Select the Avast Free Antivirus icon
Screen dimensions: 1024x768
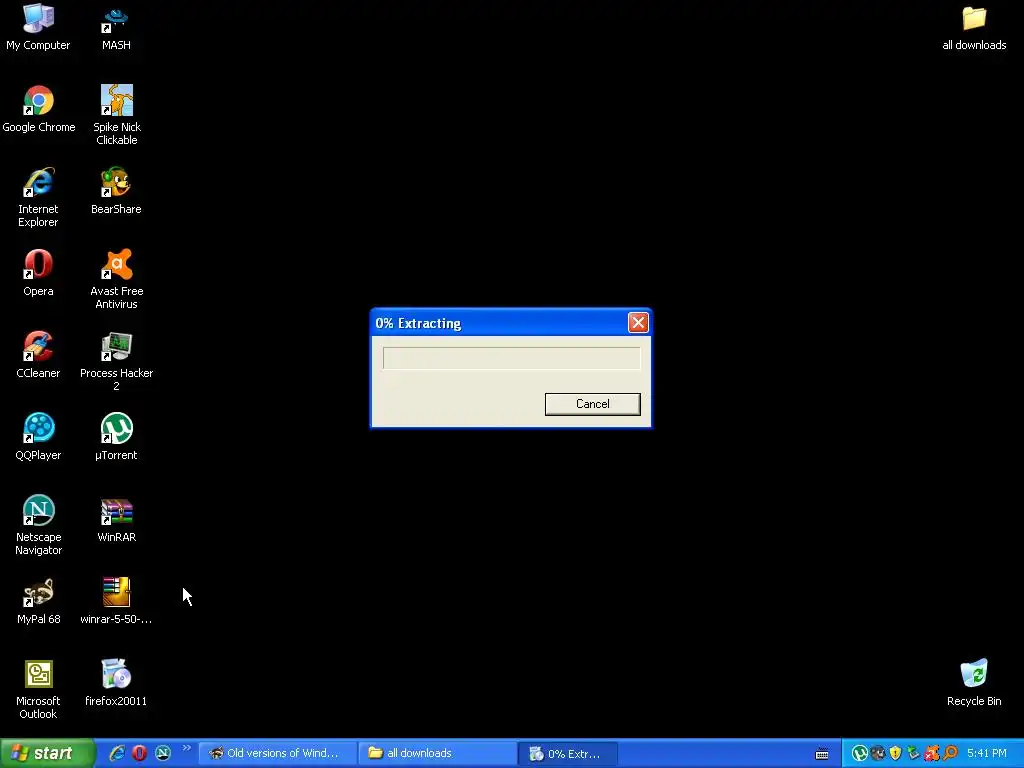point(116,279)
